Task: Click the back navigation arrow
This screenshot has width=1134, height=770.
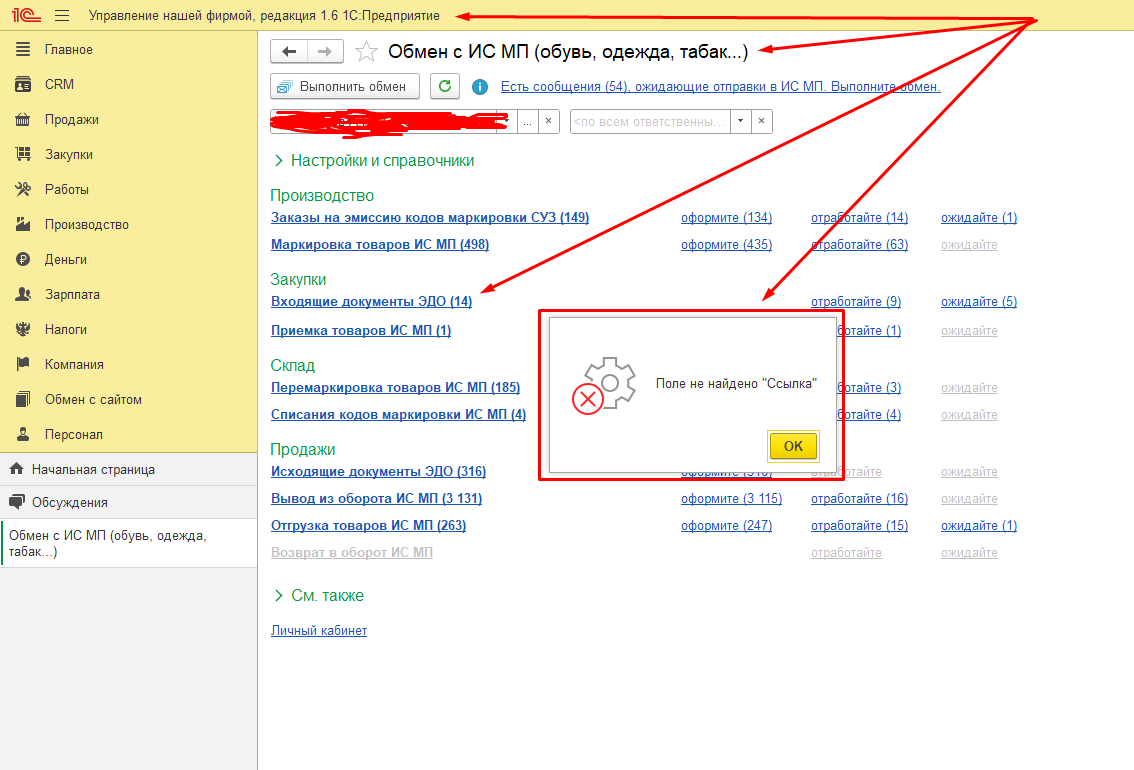Action: tap(289, 52)
